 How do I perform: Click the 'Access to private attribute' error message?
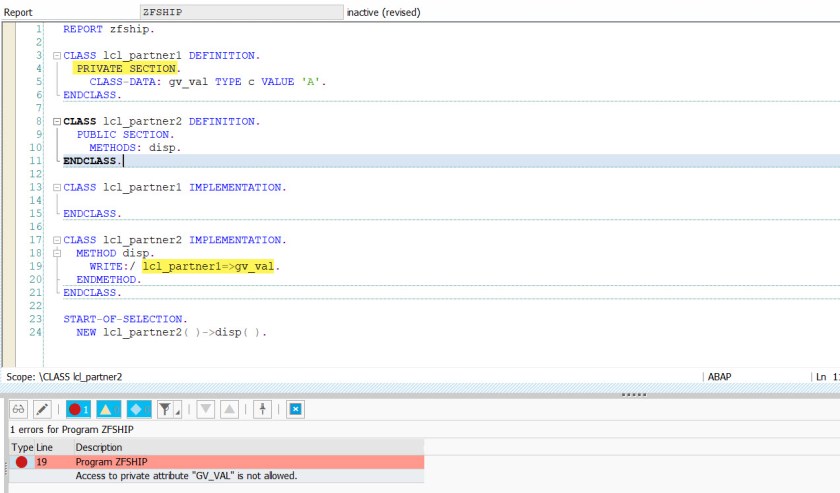coord(186,476)
